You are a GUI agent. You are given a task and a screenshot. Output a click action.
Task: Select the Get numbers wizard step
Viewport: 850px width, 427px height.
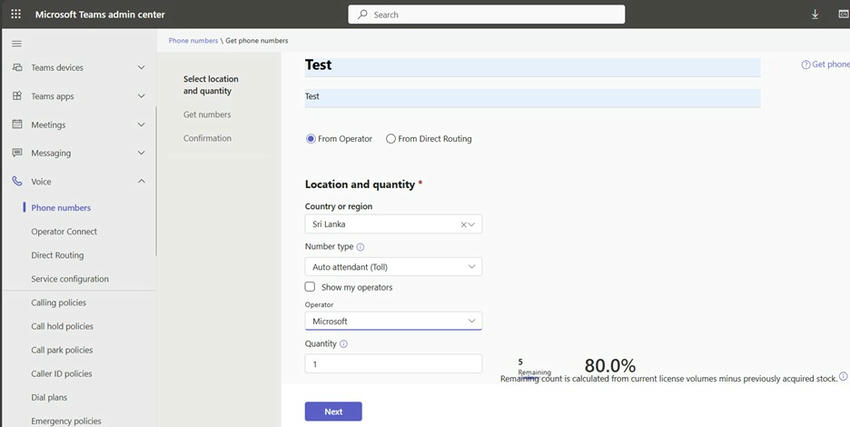207,114
